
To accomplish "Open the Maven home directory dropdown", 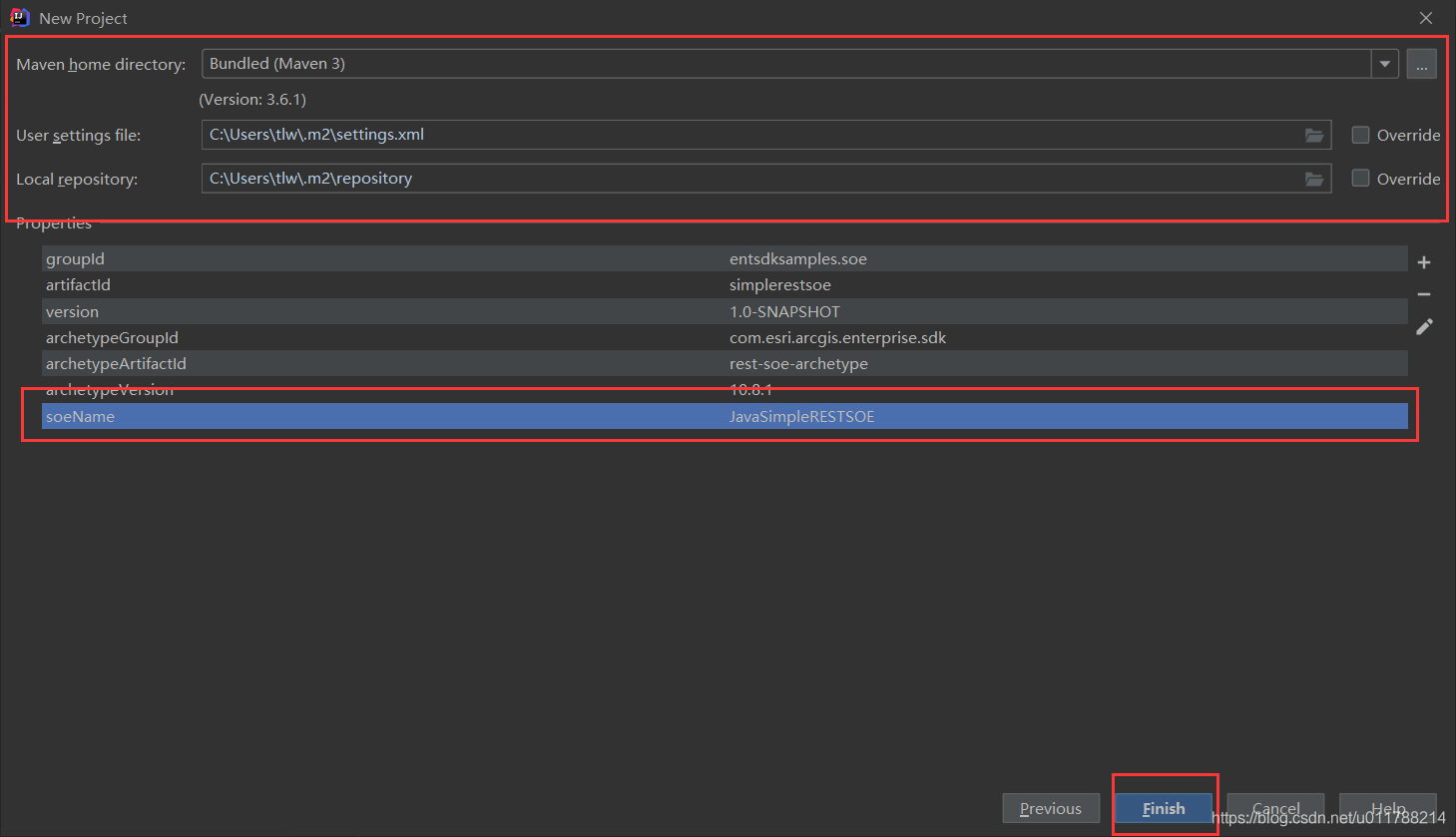I will [1385, 63].
